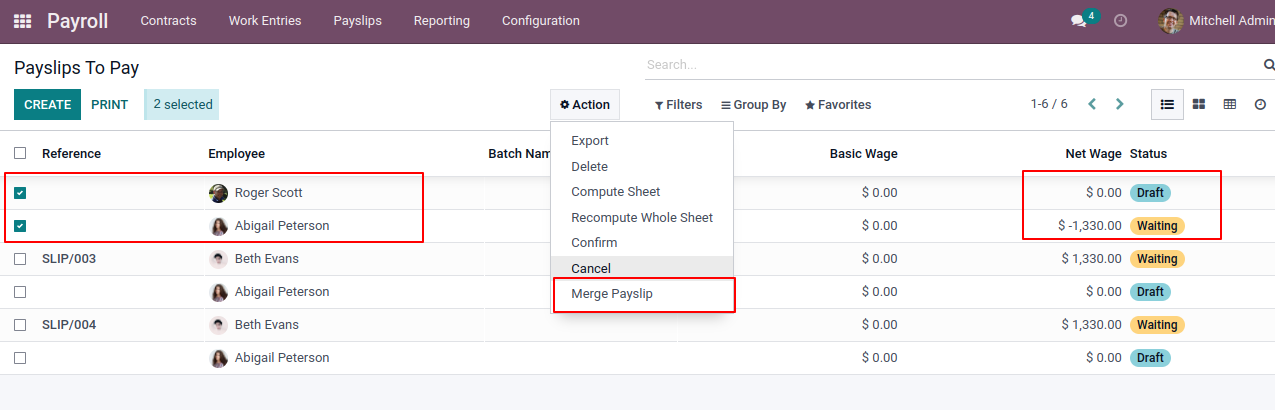Viewport: 1275px width, 410px height.
Task: Uncheck Roger Scott payslip checkbox
Action: point(20,193)
